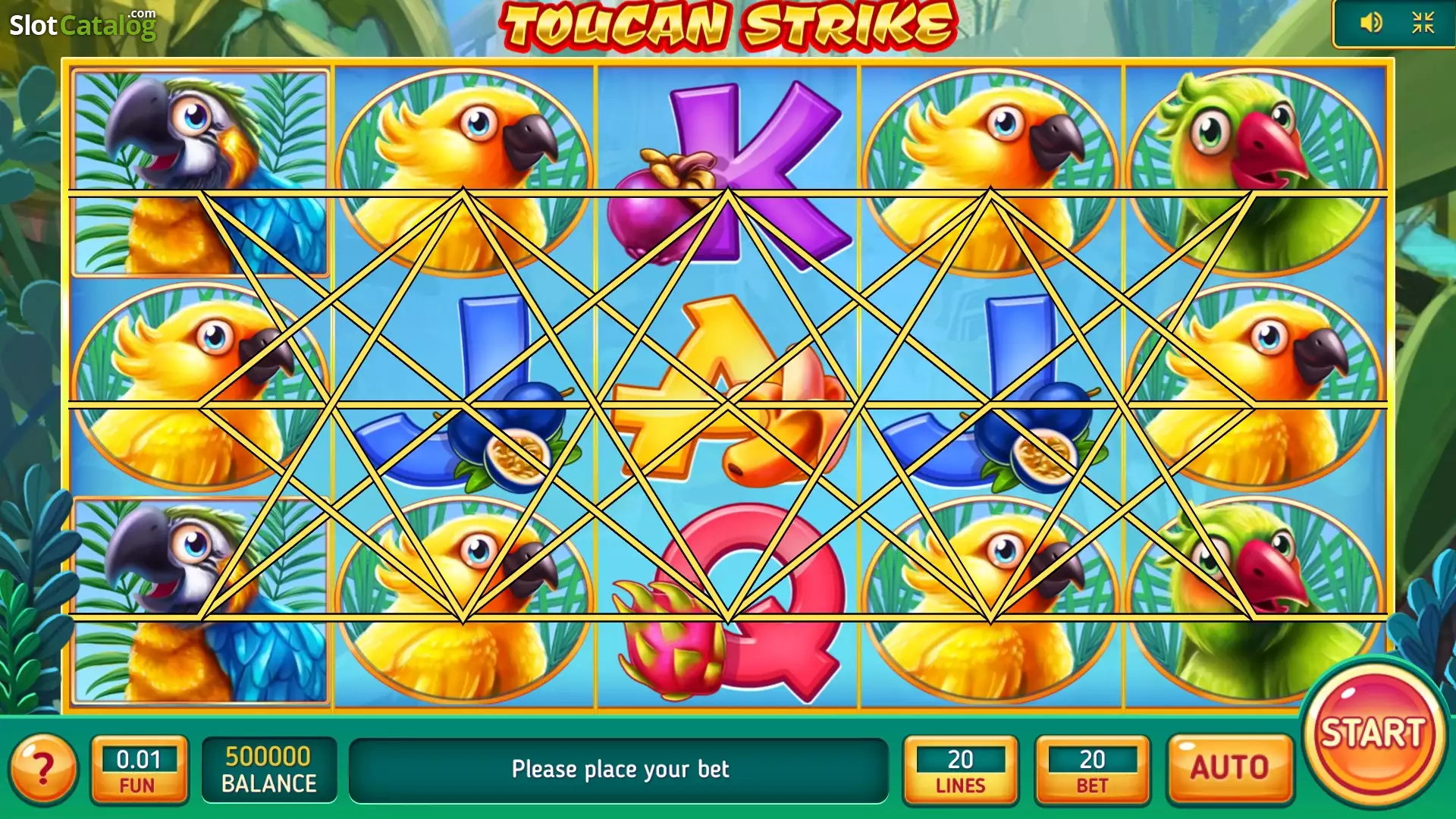Click the top-right green parrot symbol

(x=1255, y=173)
